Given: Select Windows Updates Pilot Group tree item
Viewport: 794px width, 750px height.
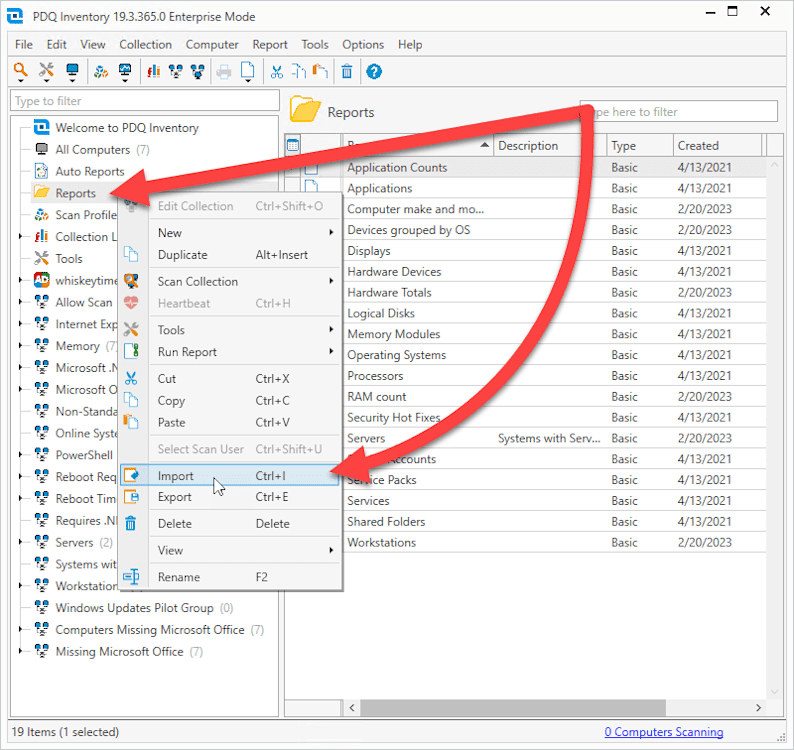Looking at the screenshot, I should 144,608.
